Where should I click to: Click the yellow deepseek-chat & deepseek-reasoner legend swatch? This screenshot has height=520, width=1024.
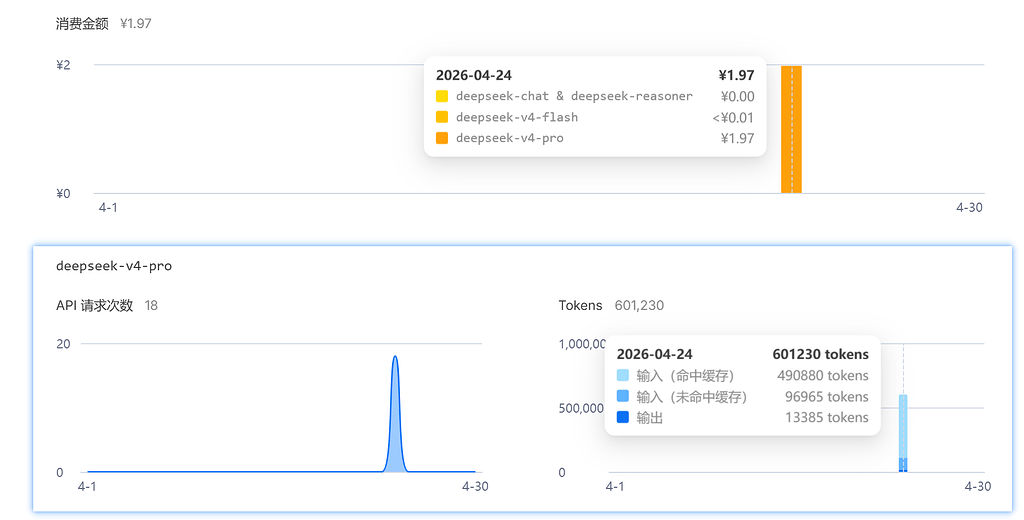(x=442, y=96)
